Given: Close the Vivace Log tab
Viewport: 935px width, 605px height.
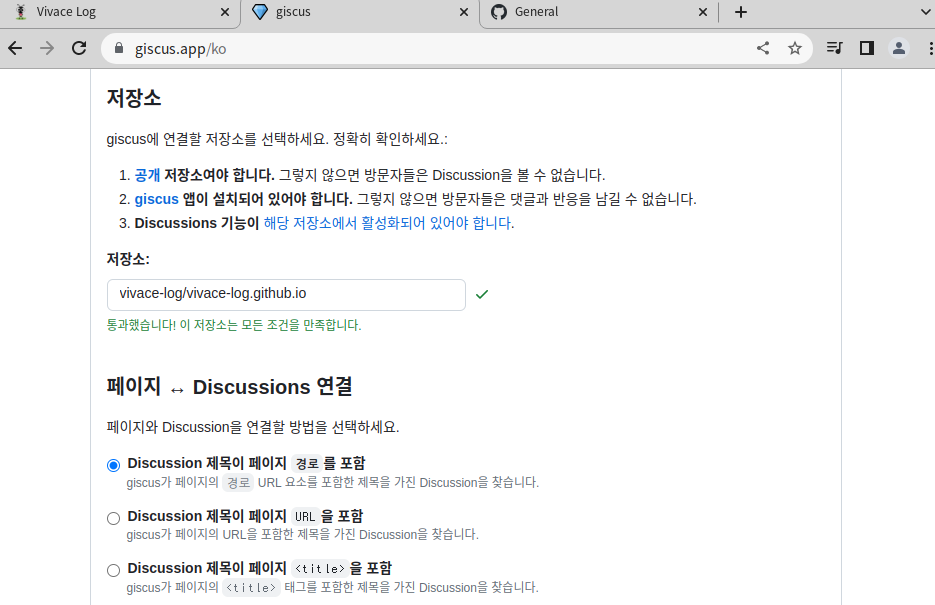Looking at the screenshot, I should tap(225, 12).
